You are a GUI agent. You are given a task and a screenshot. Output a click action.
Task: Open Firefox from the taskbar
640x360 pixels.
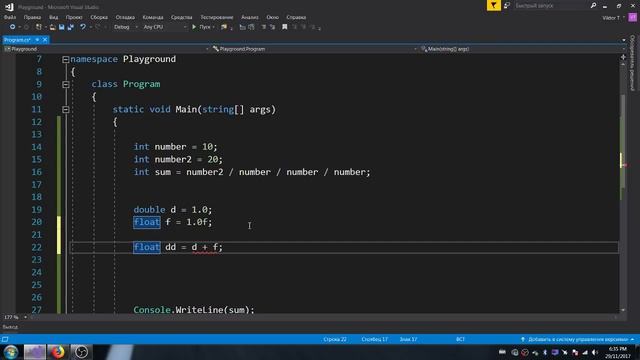pyautogui.click(x=58, y=352)
